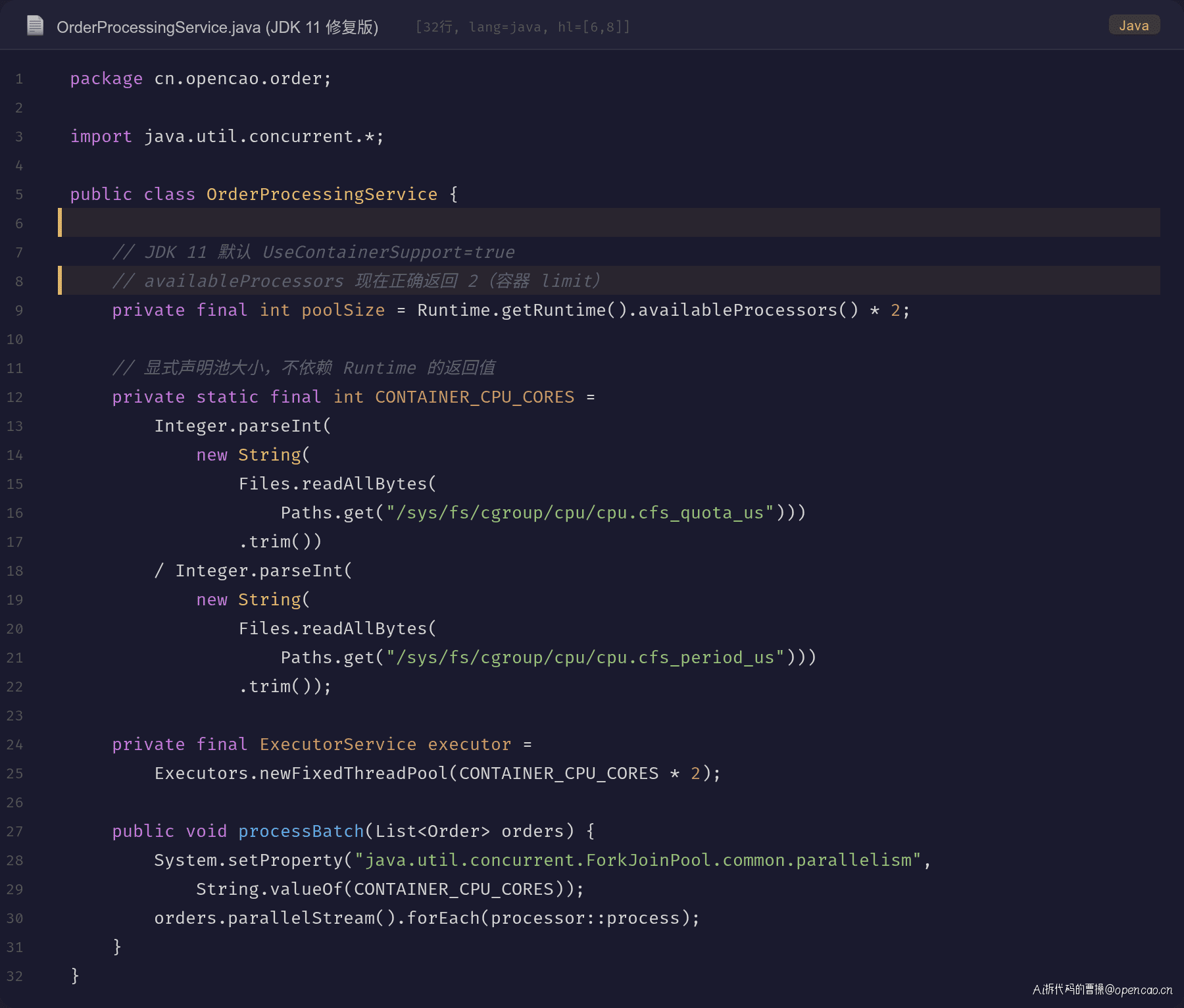The height and width of the screenshot is (1008, 1184).
Task: Click the ForkJoinPool.common.parallelism string
Action: point(638,861)
